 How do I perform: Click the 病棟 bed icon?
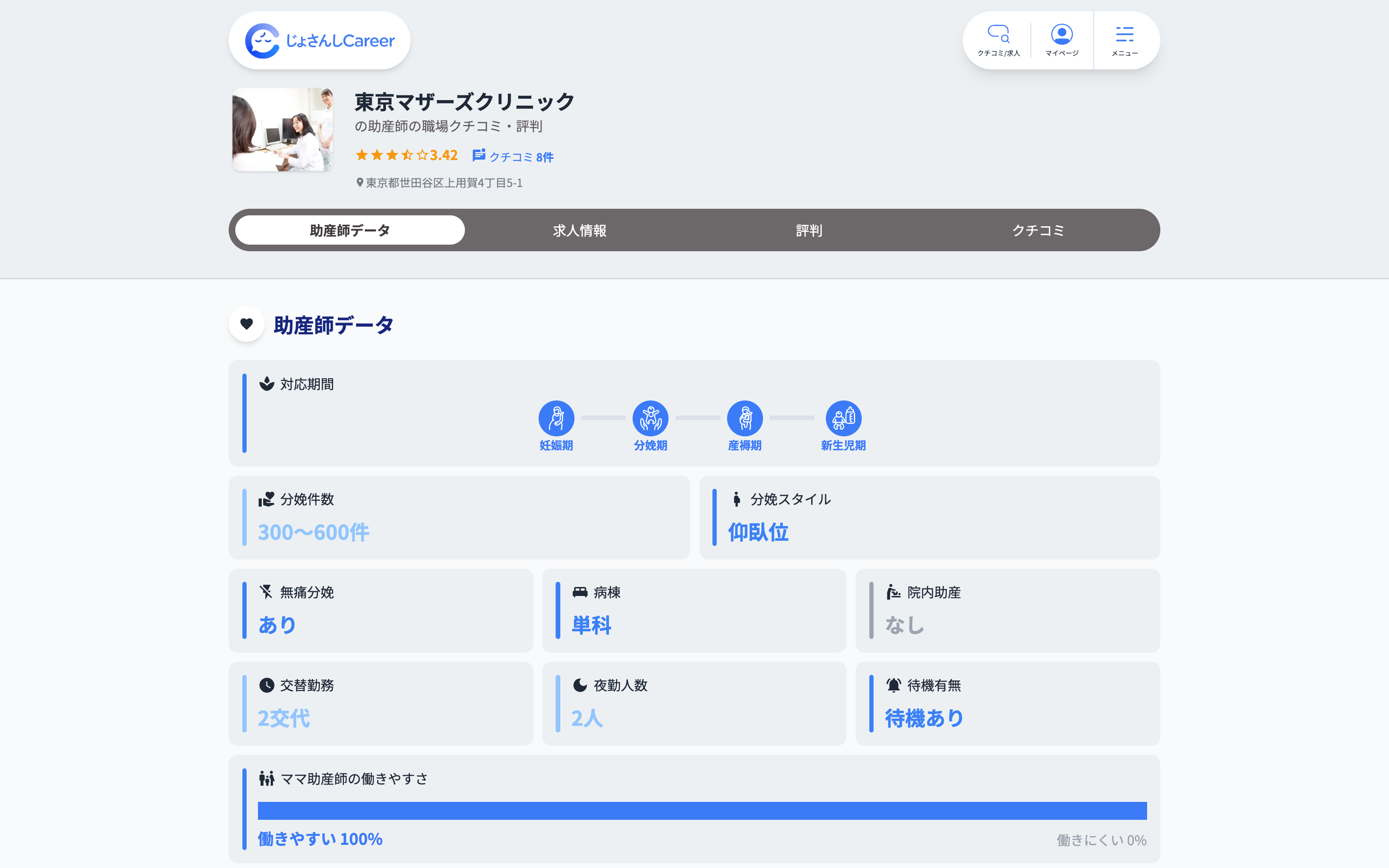click(580, 592)
